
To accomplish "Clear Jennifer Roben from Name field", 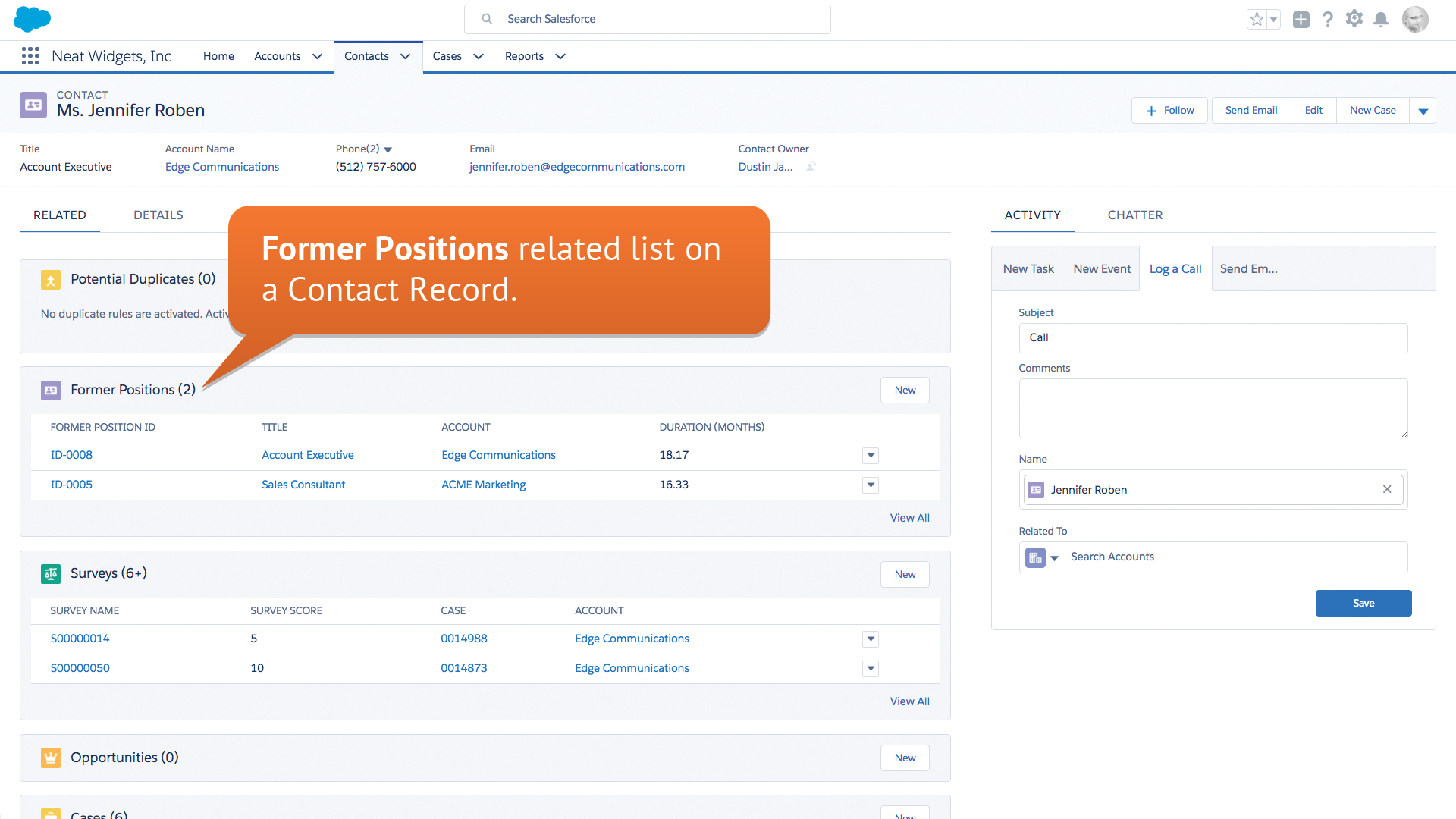I will pos(1387,489).
